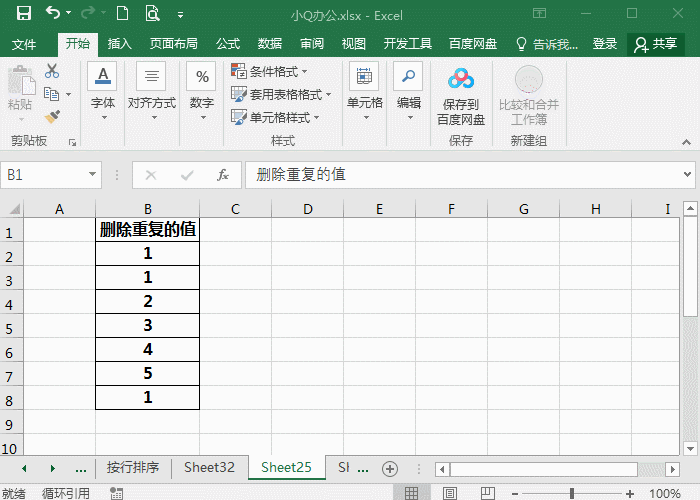Click the Save icon in quick access toolbar
Viewport: 700px width, 500px height.
point(23,14)
